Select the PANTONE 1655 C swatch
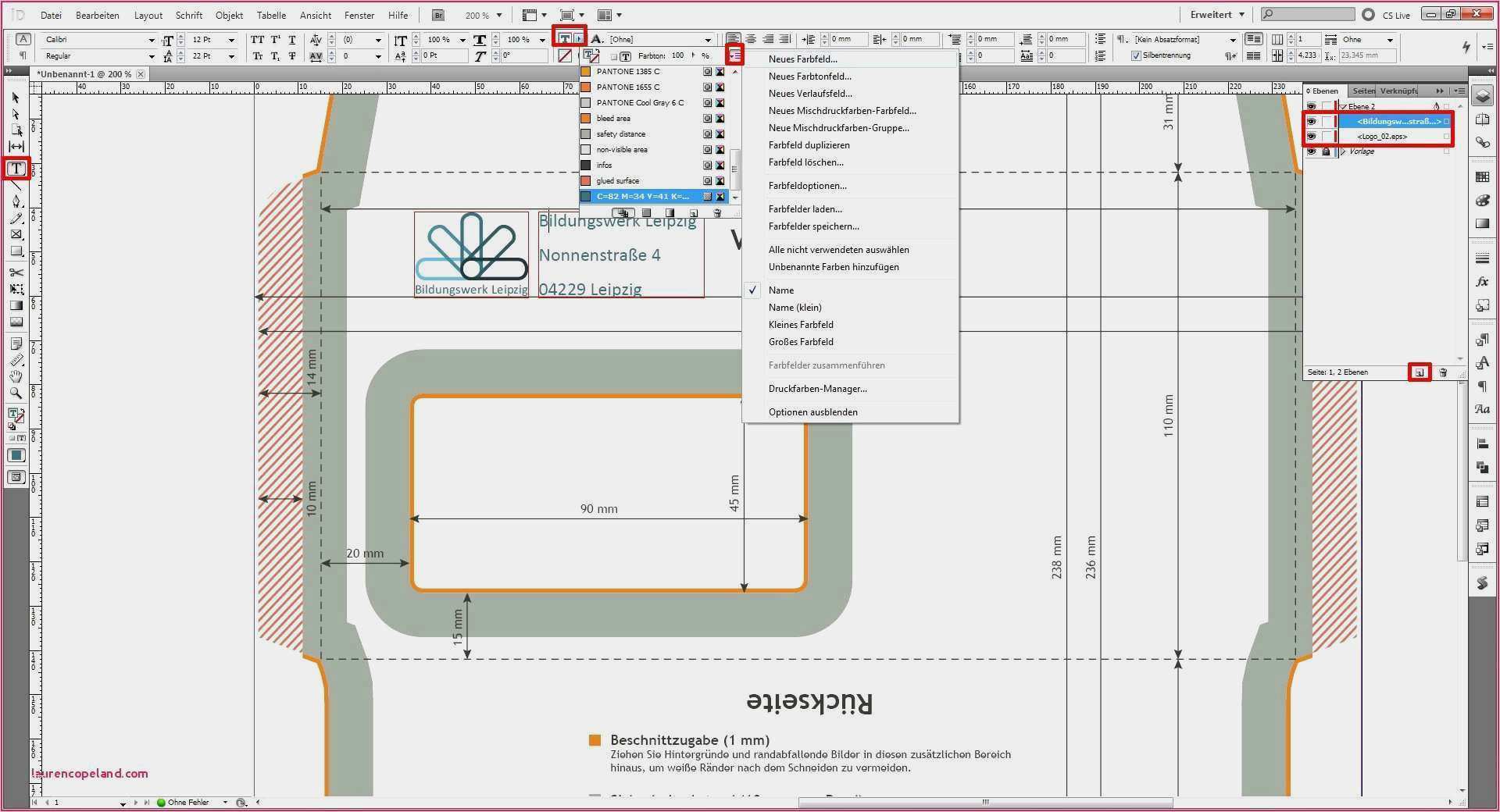This screenshot has height=812, width=1500. [627, 87]
